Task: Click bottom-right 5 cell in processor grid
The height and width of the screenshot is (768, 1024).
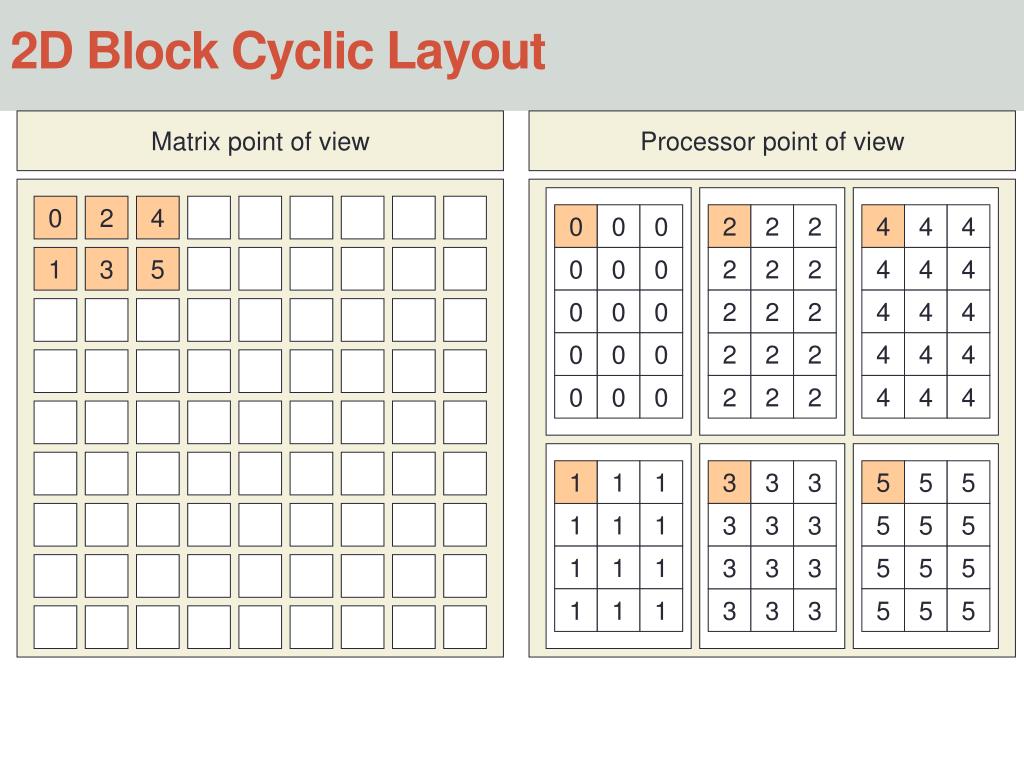Action: click(968, 611)
